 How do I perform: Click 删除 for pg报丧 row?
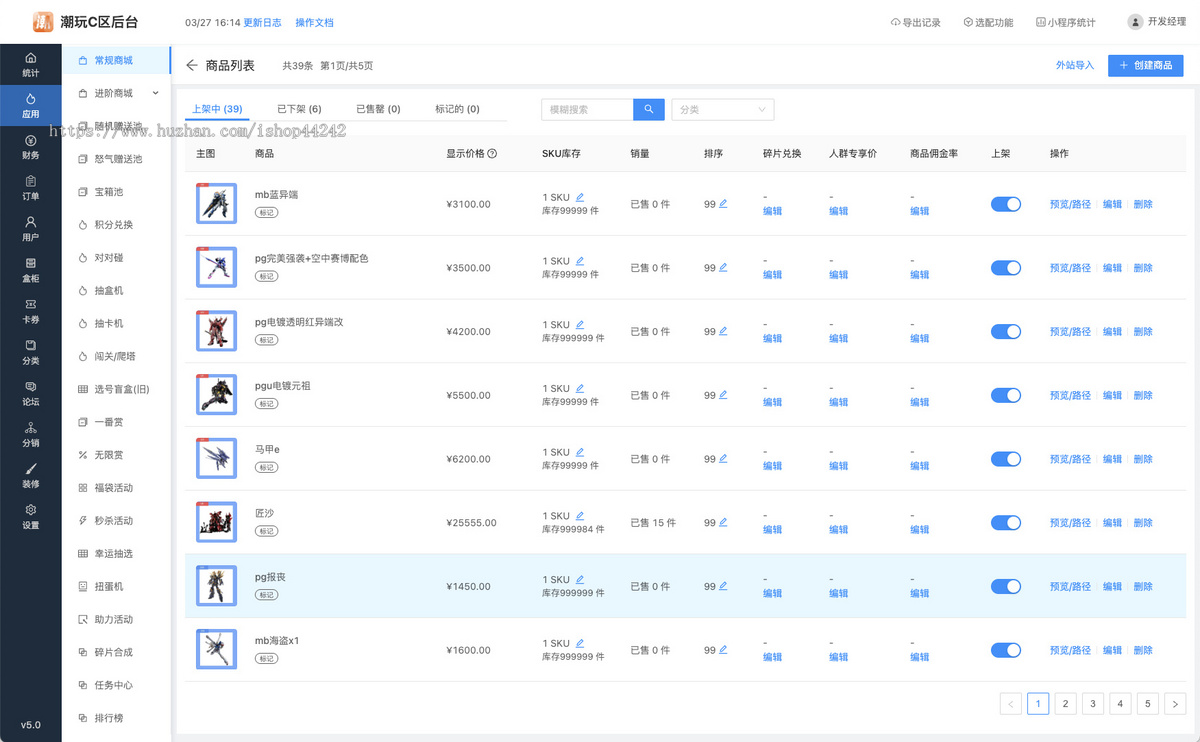[1143, 587]
